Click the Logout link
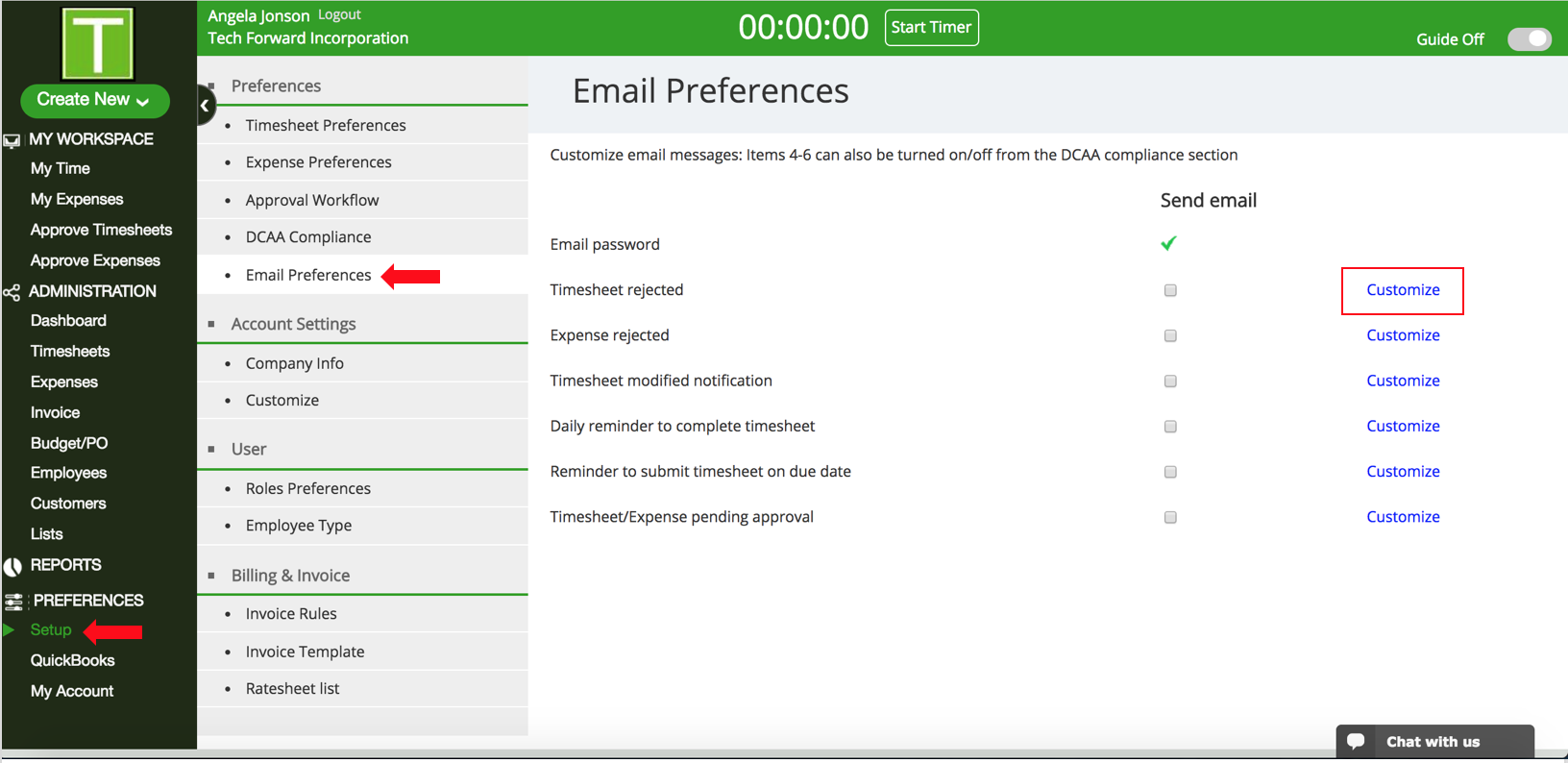The width and height of the screenshot is (1568, 763). point(339,15)
